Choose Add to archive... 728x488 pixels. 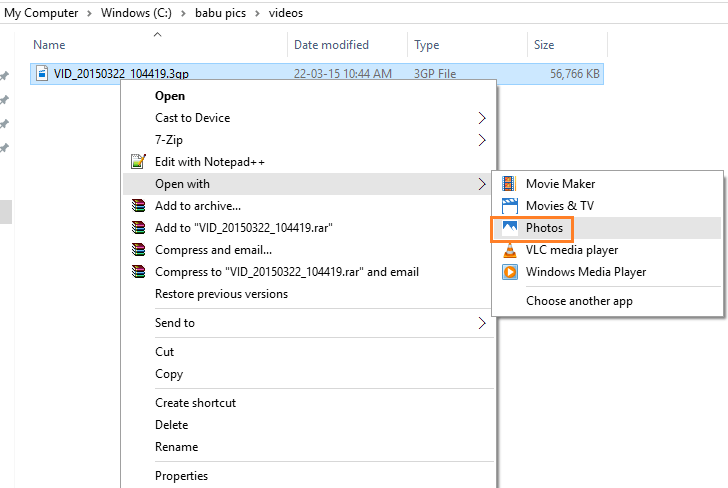pos(309,206)
